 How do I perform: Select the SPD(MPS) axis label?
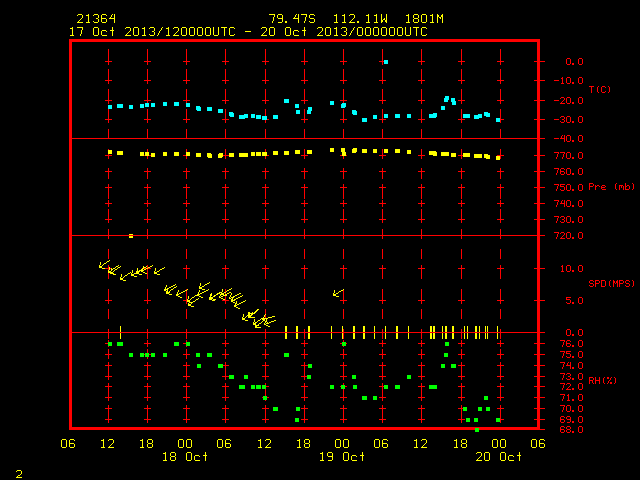pos(611,283)
